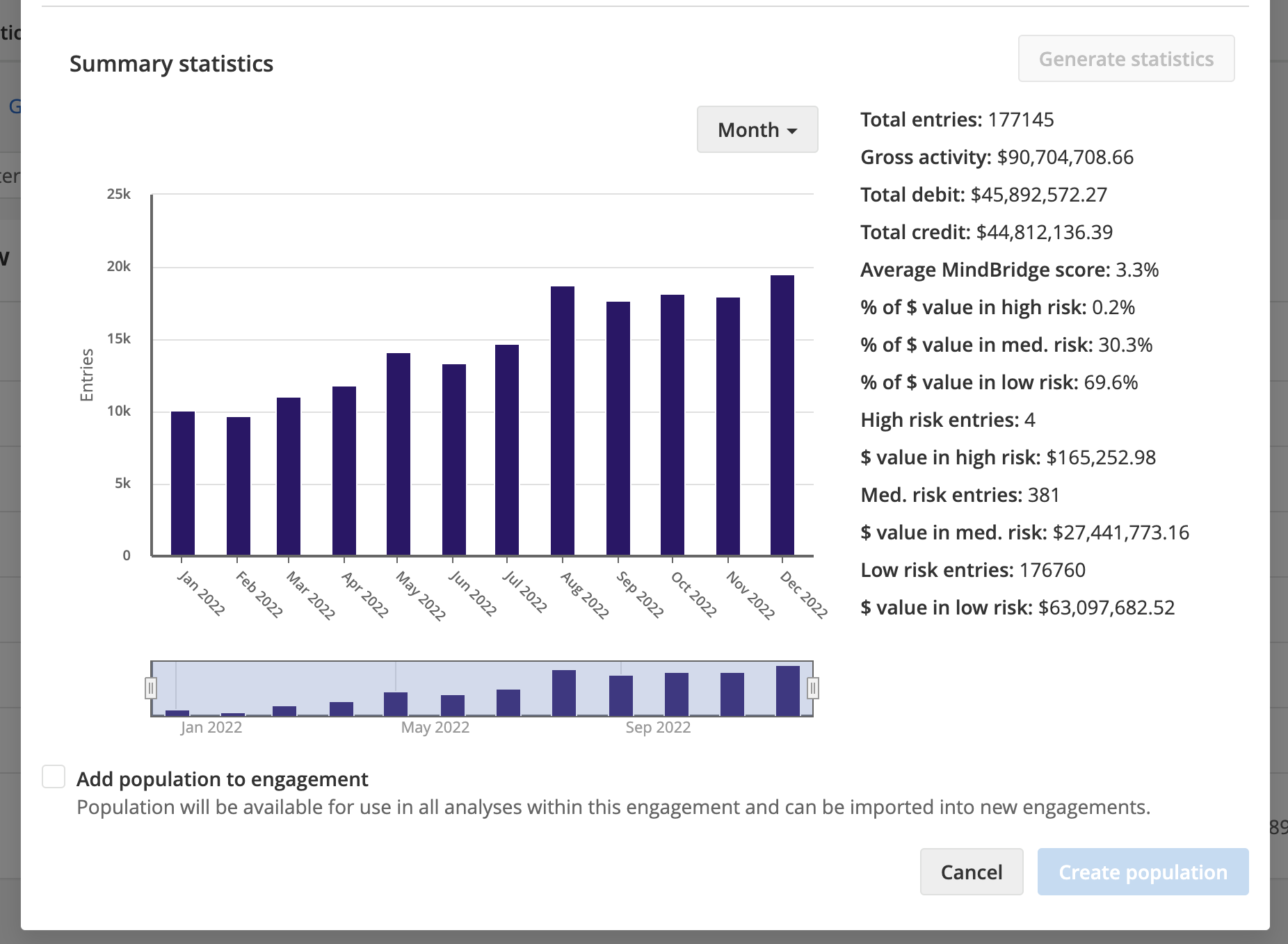Click the Aug 2022 bar in main chart

563,421
